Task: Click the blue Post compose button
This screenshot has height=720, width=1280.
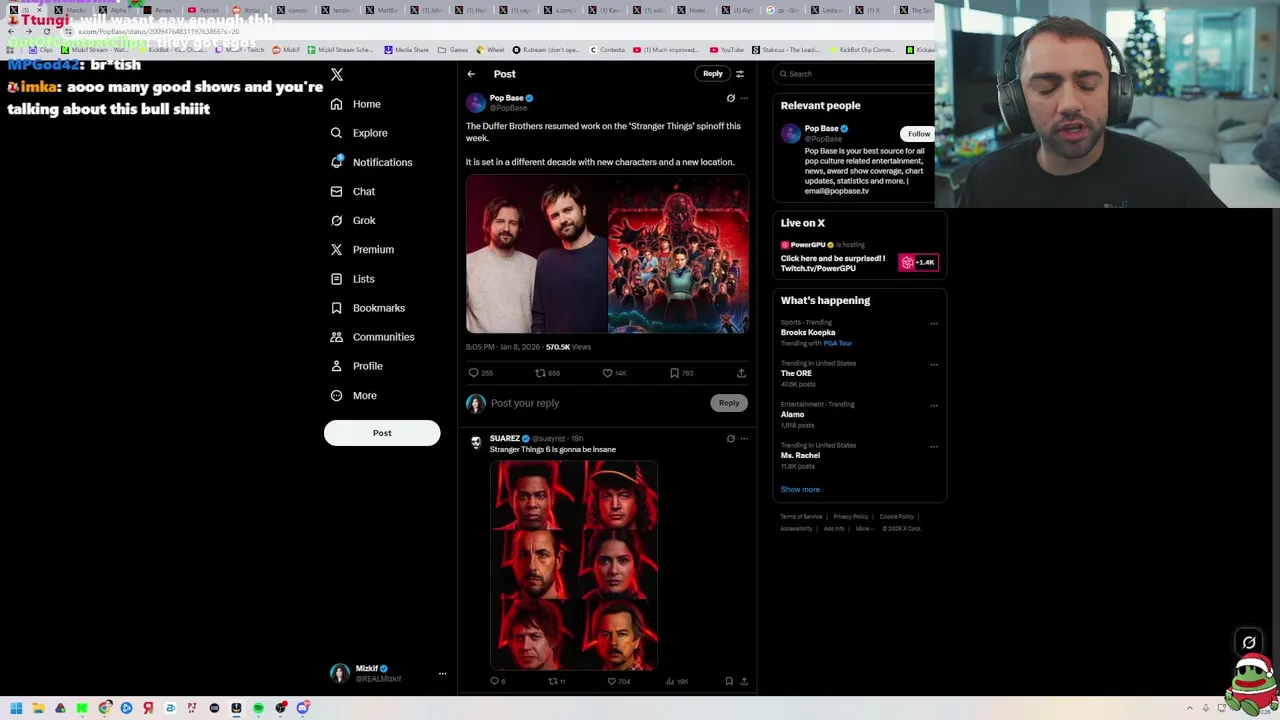Action: pos(382,433)
